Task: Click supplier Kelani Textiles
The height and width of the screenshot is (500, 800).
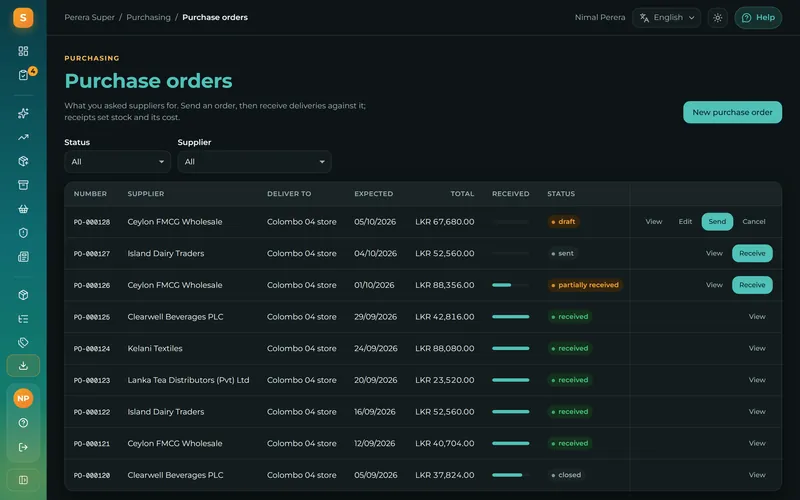Action: point(155,348)
